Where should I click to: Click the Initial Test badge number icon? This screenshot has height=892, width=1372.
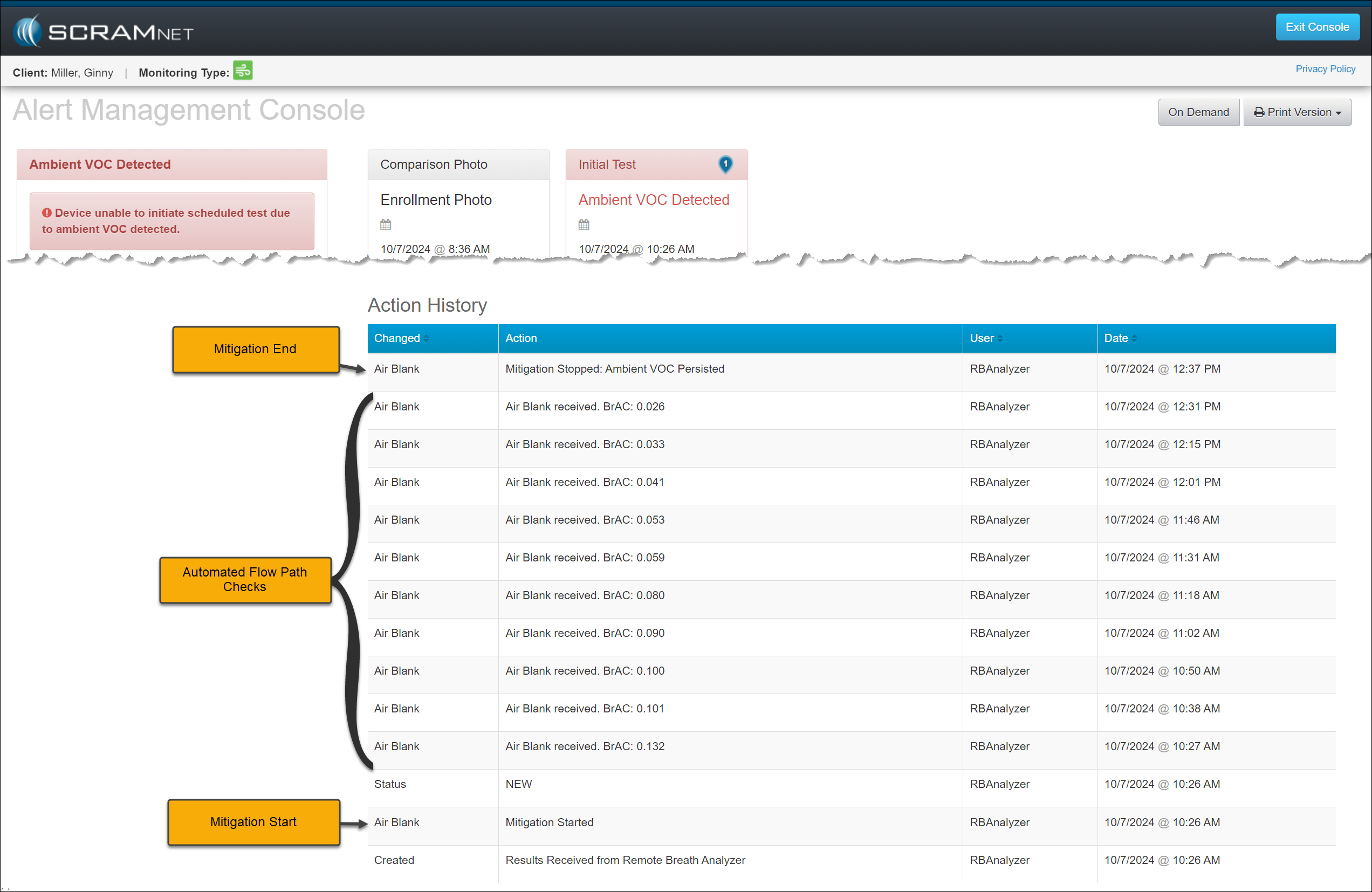coord(725,164)
